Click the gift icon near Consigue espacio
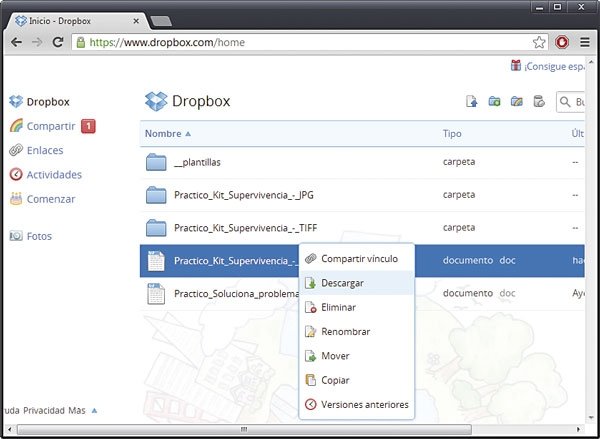This screenshot has width=600, height=439. (515, 65)
